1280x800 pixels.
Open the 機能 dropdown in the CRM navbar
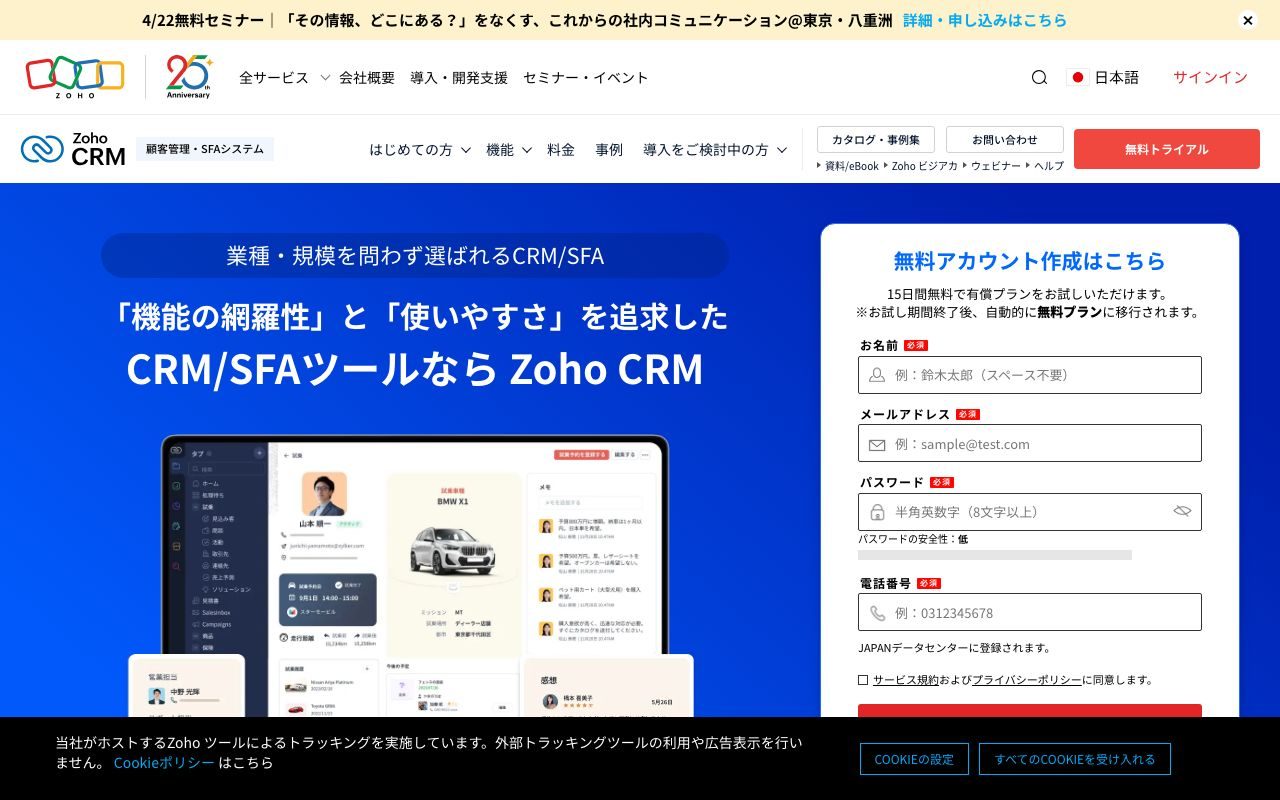[501, 149]
